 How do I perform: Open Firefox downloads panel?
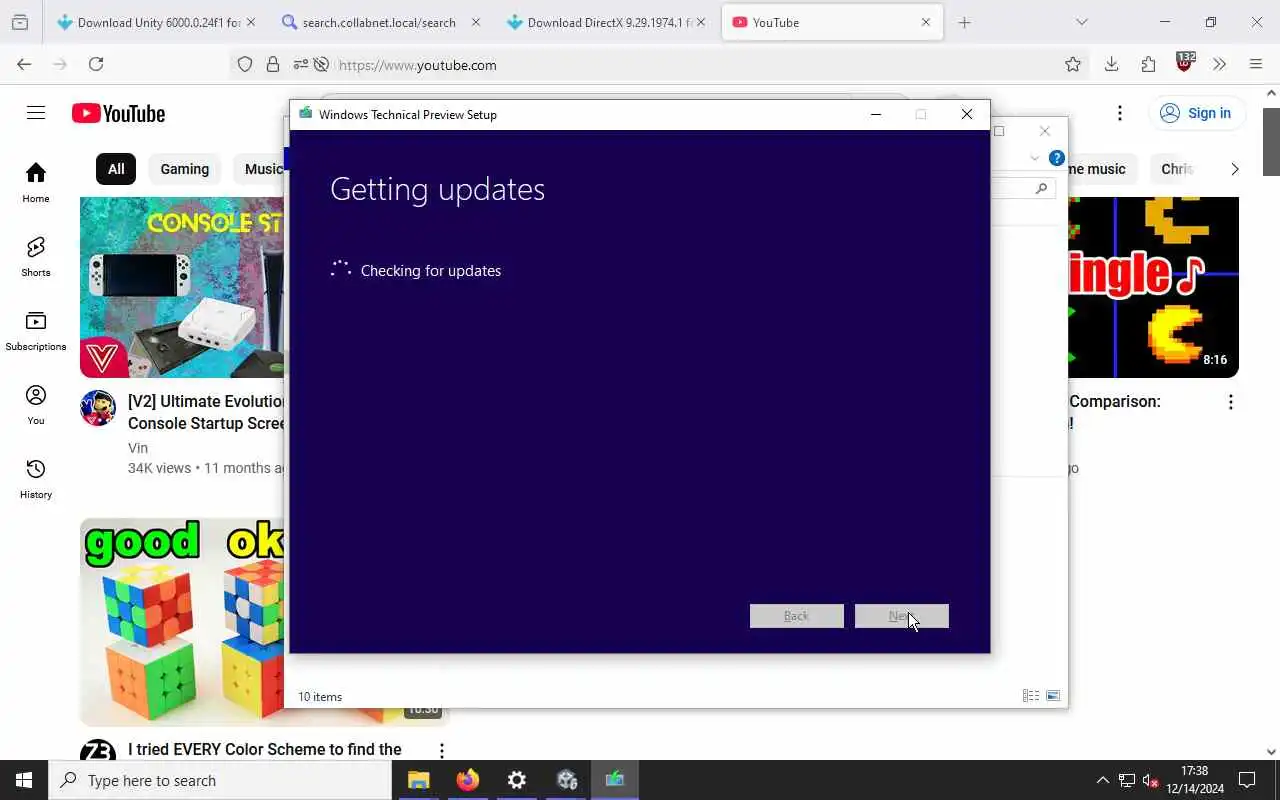coord(1111,64)
